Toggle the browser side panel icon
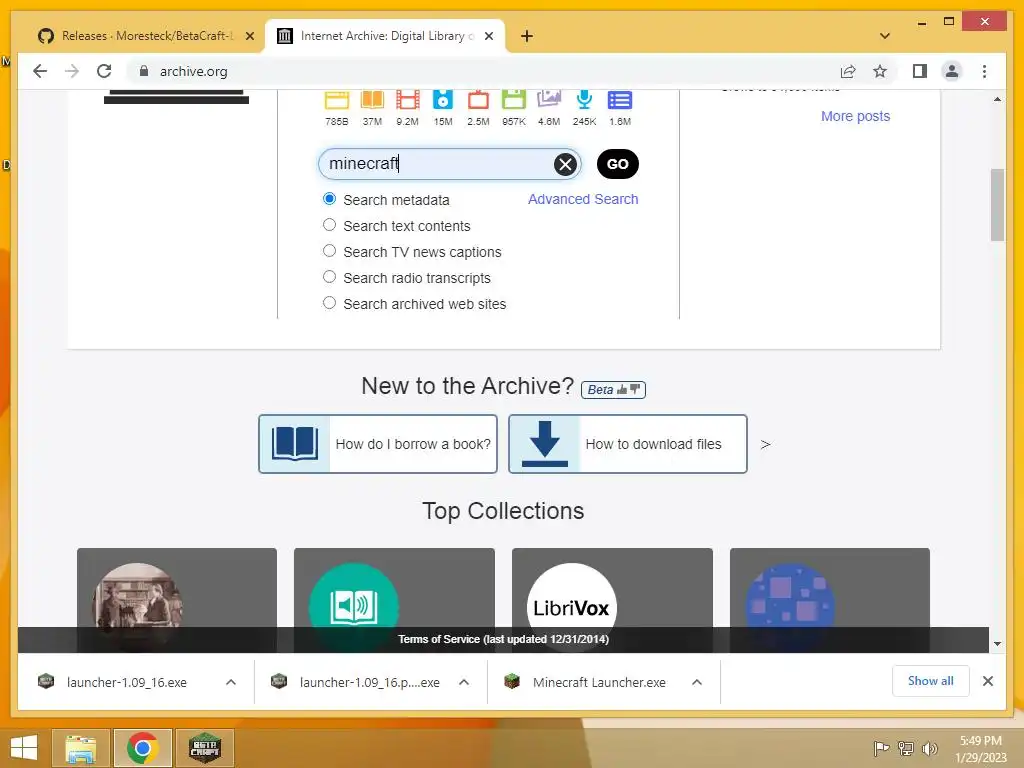The image size is (1024, 768). [x=920, y=71]
